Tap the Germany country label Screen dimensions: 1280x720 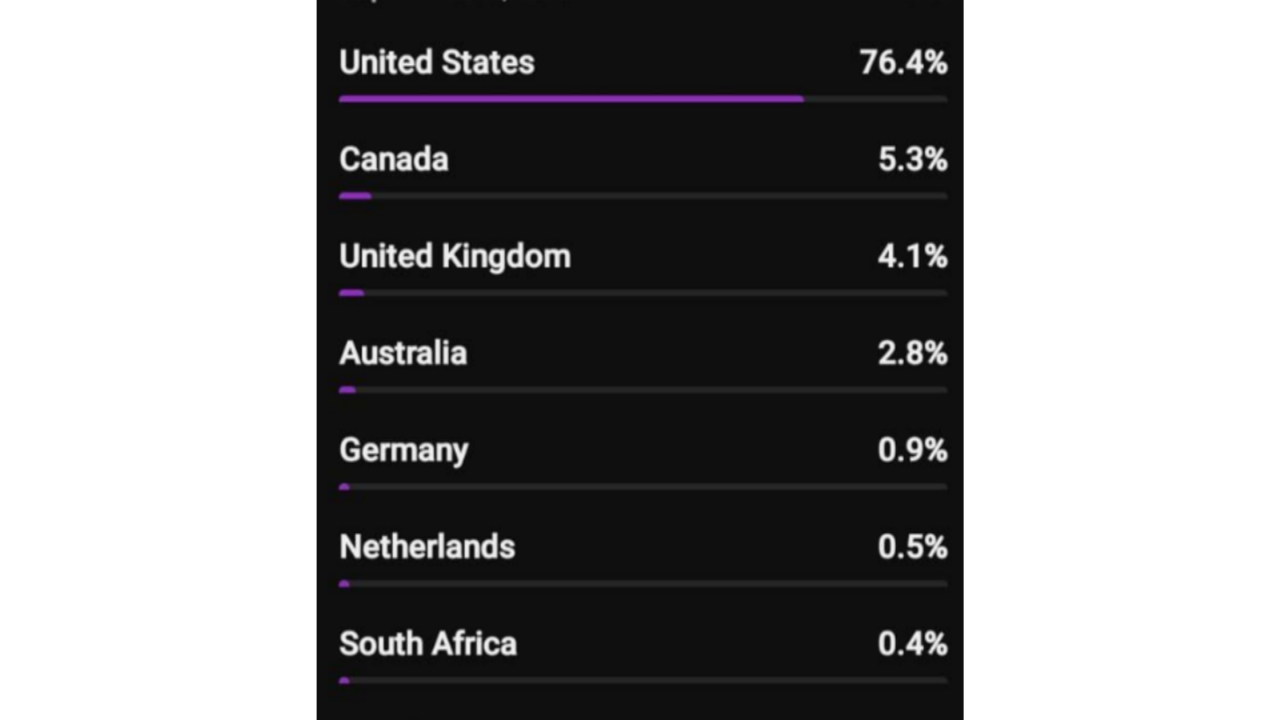pos(404,450)
